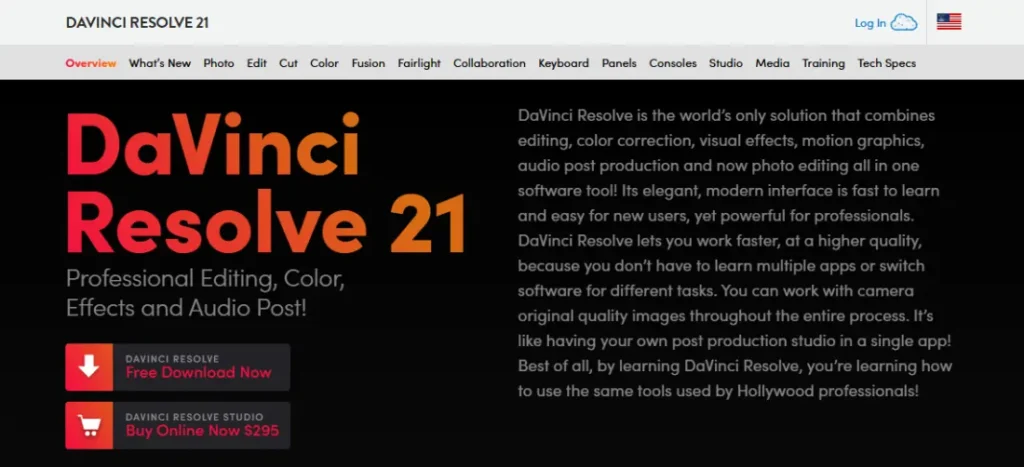This screenshot has height=467, width=1024.
Task: Open the Log In link
Action: [870, 23]
